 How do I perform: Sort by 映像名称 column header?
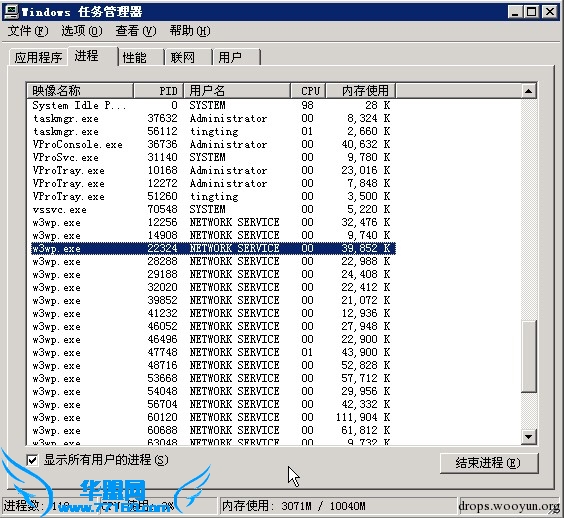click(x=80, y=91)
